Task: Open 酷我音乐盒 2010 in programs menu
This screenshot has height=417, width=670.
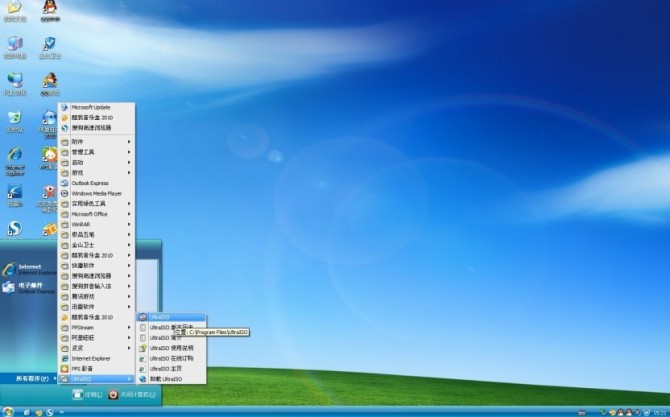Action: click(x=90, y=117)
